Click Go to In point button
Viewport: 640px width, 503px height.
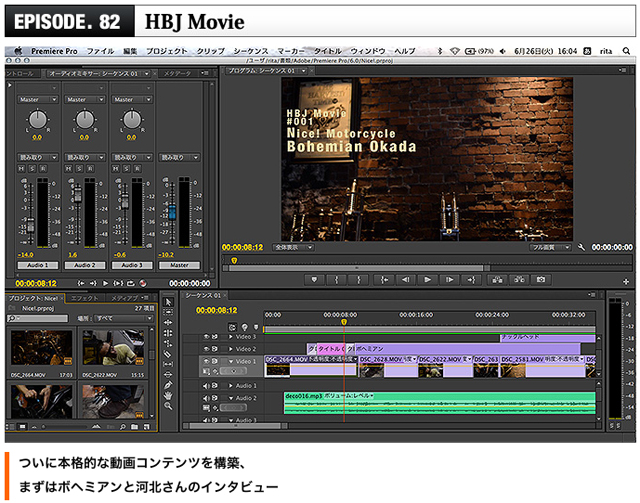click(384, 280)
